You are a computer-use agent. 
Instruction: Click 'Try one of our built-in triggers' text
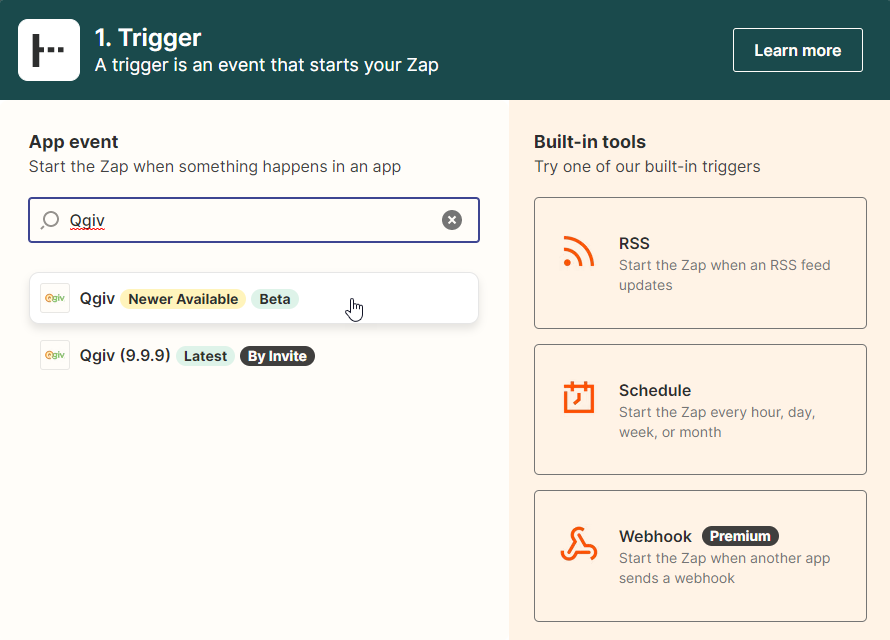tap(647, 167)
